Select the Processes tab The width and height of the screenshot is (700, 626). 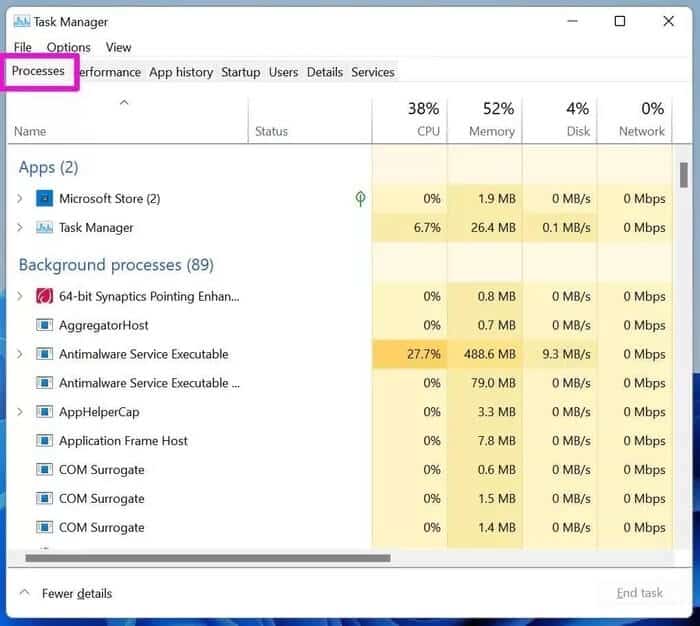[x=38, y=71]
